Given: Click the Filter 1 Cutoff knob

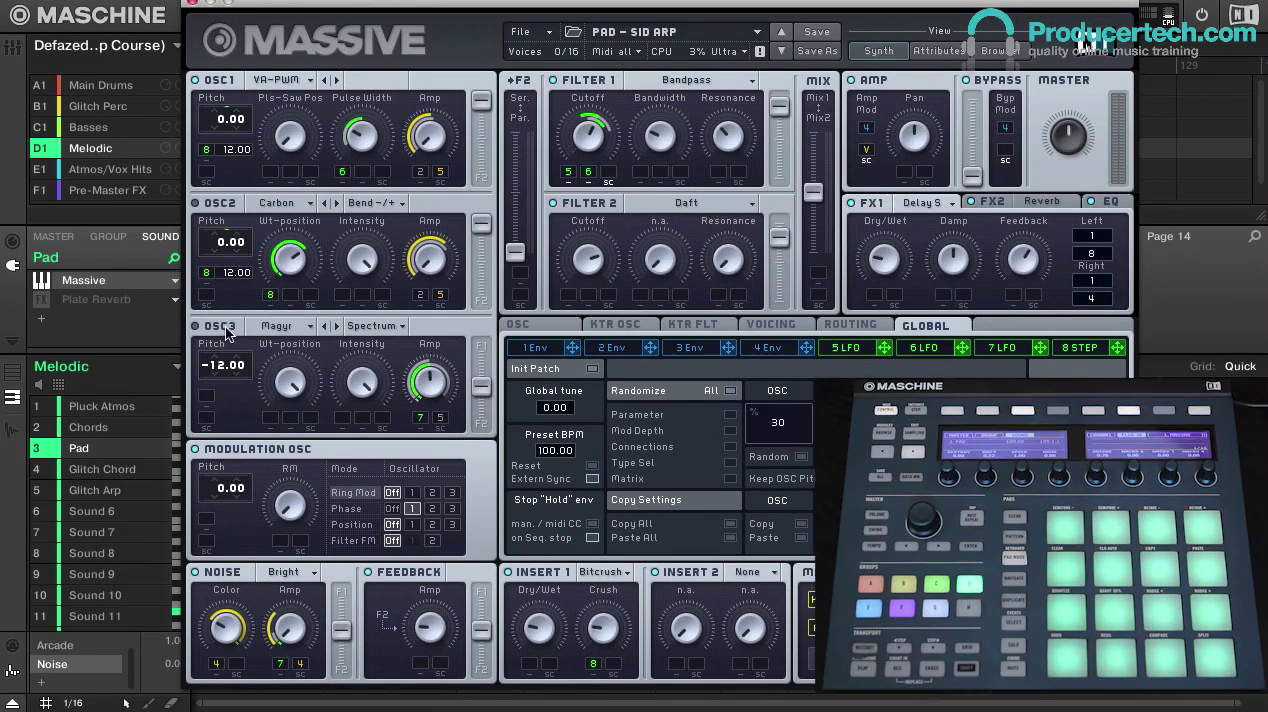Looking at the screenshot, I should [588, 134].
